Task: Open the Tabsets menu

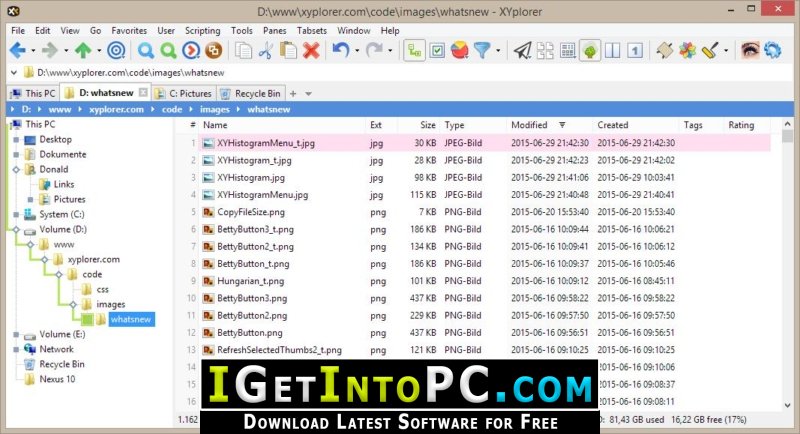Action: 312,31
